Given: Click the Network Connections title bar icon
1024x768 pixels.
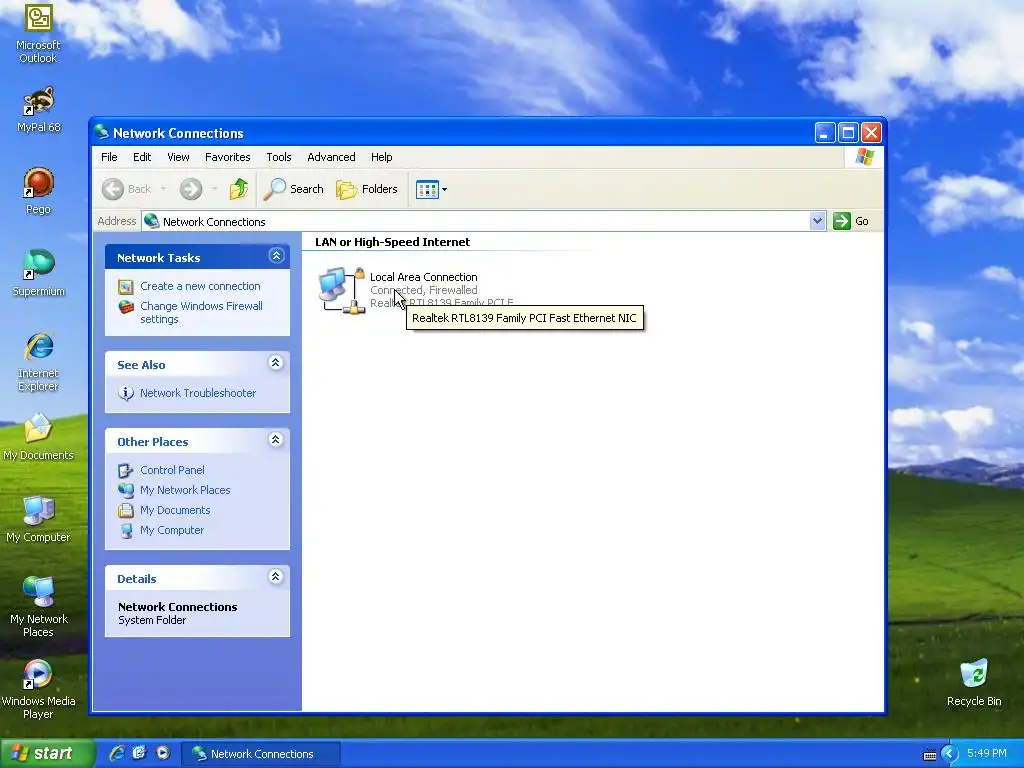Looking at the screenshot, I should point(101,133).
